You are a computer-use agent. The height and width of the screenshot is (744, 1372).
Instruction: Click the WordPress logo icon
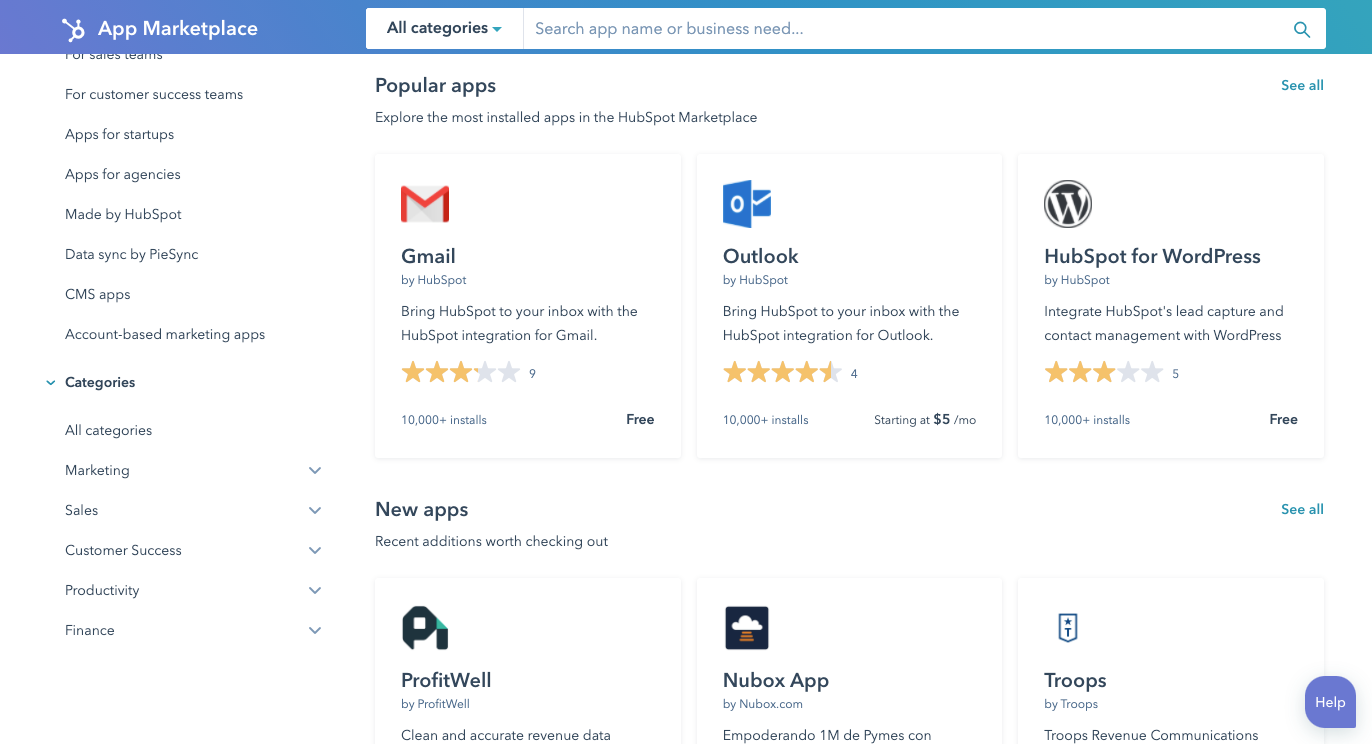(1067, 204)
